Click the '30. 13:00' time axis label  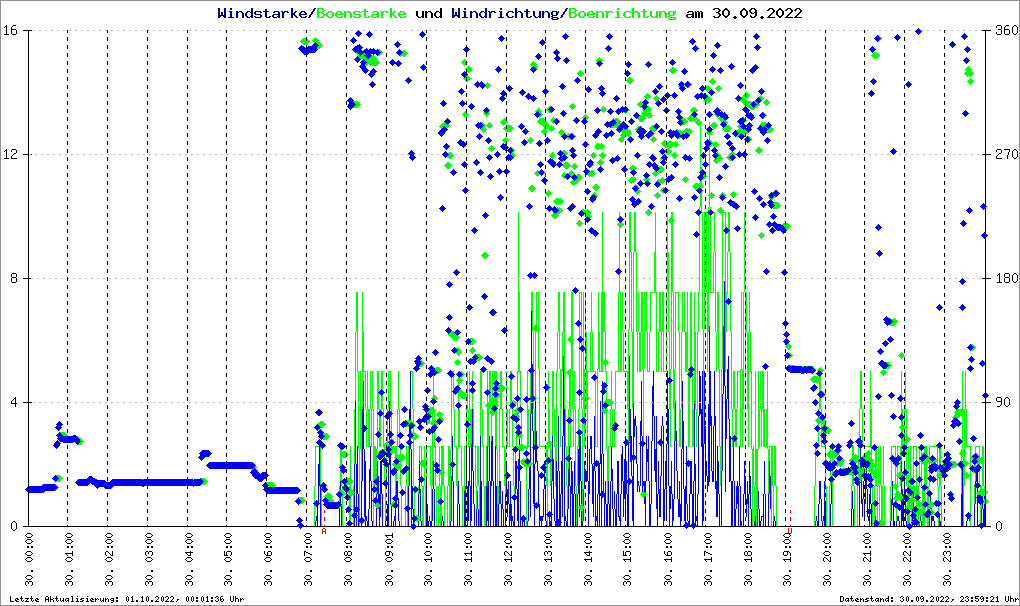tap(548, 560)
